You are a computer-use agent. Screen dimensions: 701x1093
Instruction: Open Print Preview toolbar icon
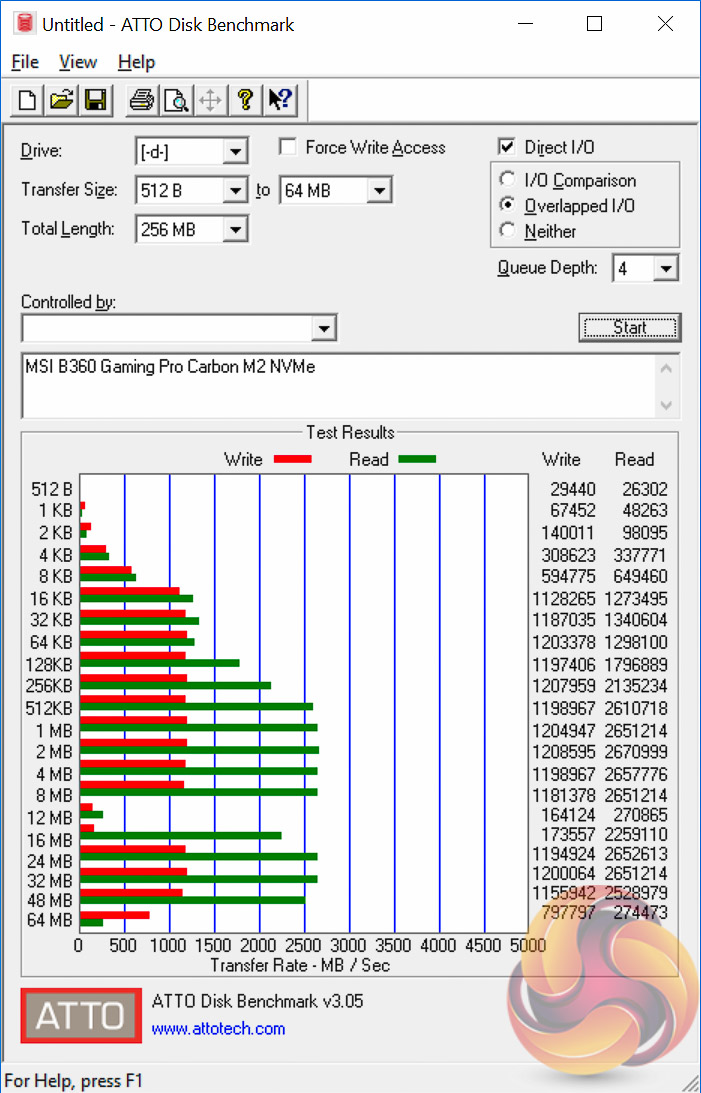pyautogui.click(x=176, y=100)
